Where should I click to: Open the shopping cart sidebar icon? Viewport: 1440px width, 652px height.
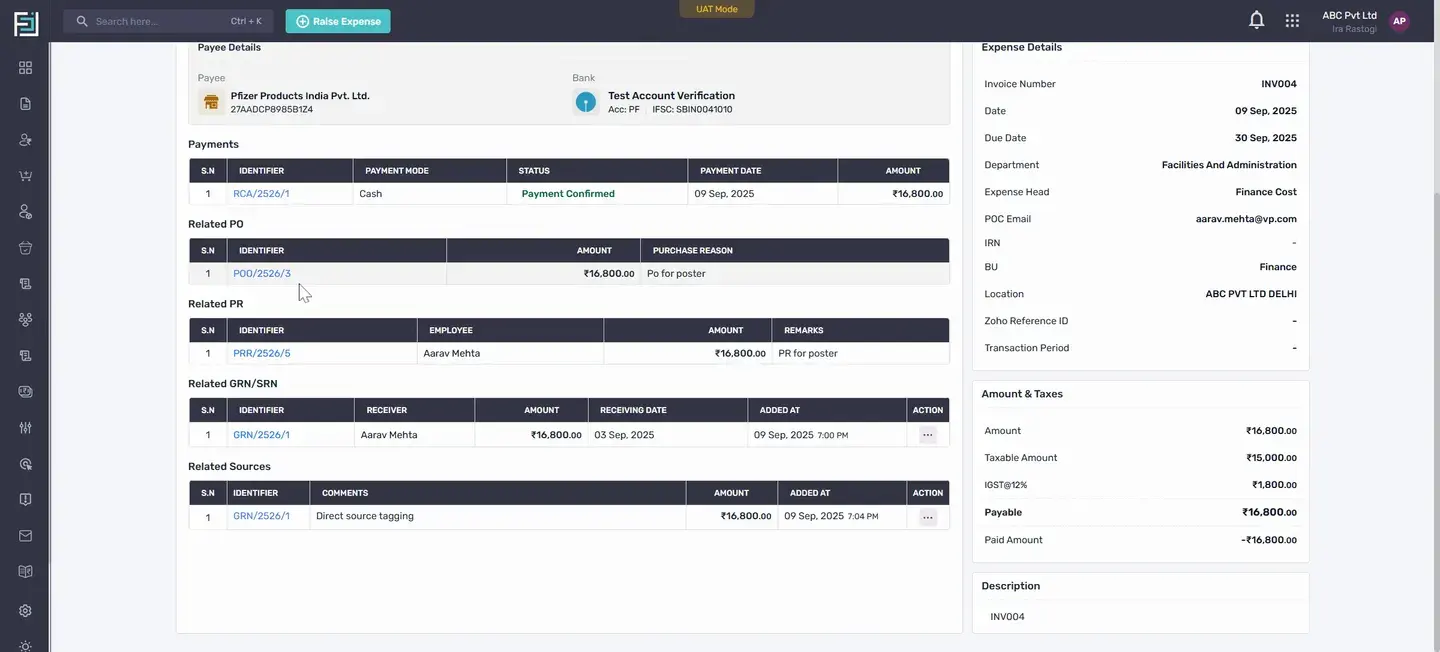pyautogui.click(x=25, y=176)
